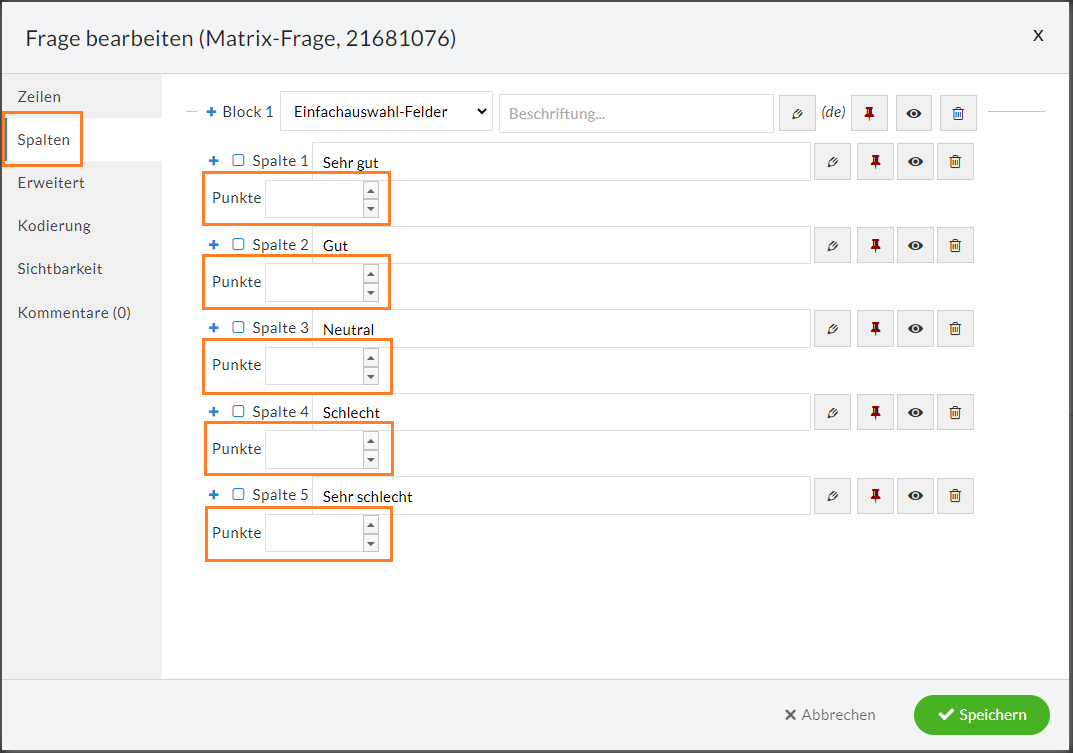Edit Block 1 label with pencil icon
1073x753 pixels.
[797, 113]
